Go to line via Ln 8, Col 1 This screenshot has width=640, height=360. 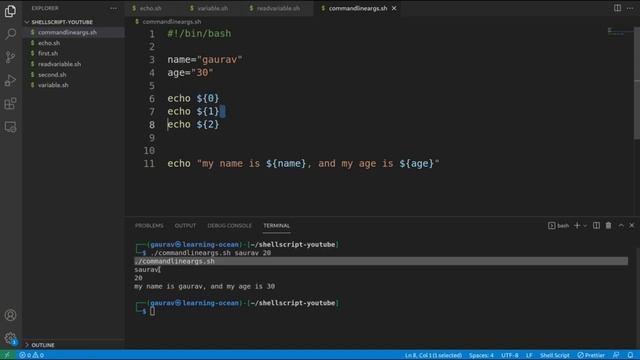click(433, 355)
